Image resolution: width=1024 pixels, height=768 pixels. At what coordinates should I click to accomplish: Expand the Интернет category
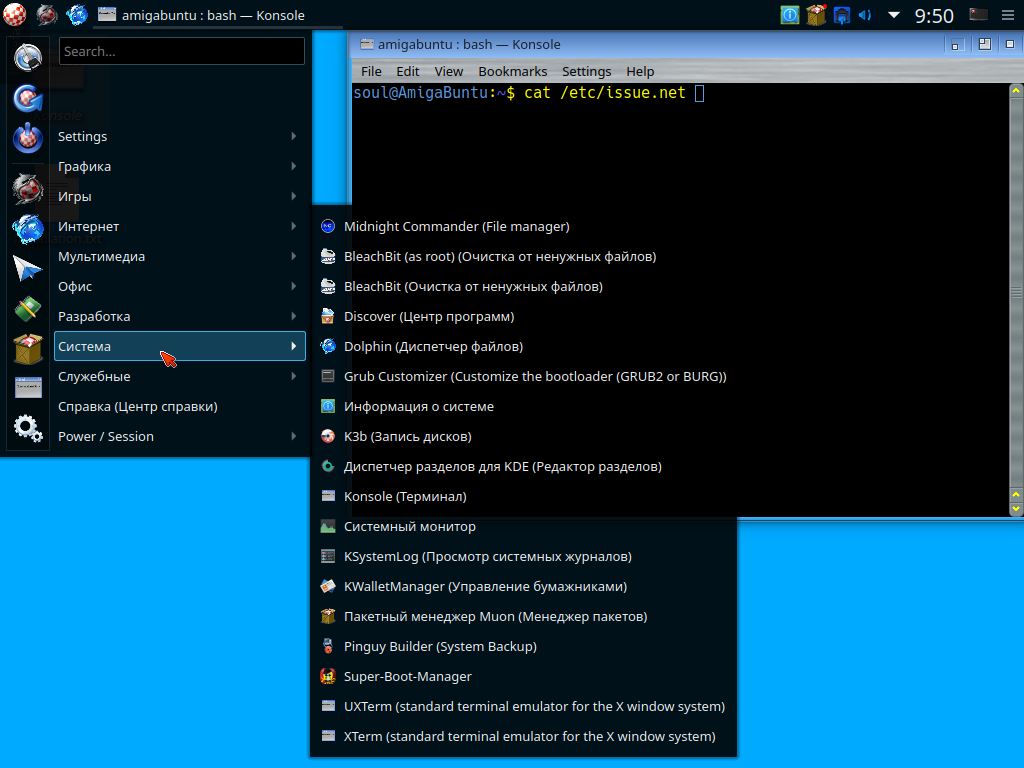[x=180, y=227]
